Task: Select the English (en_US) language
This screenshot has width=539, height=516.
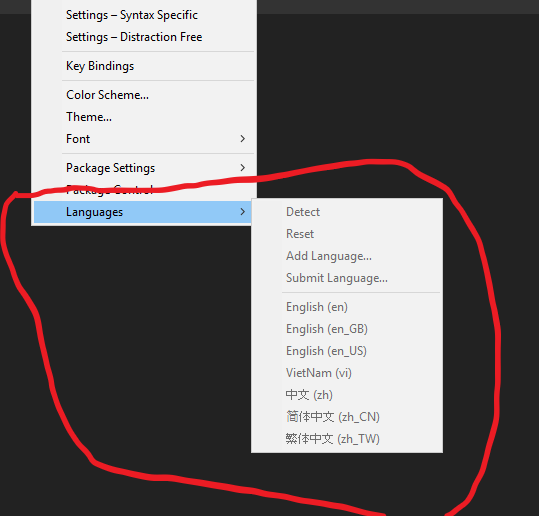Action: click(x=347, y=351)
